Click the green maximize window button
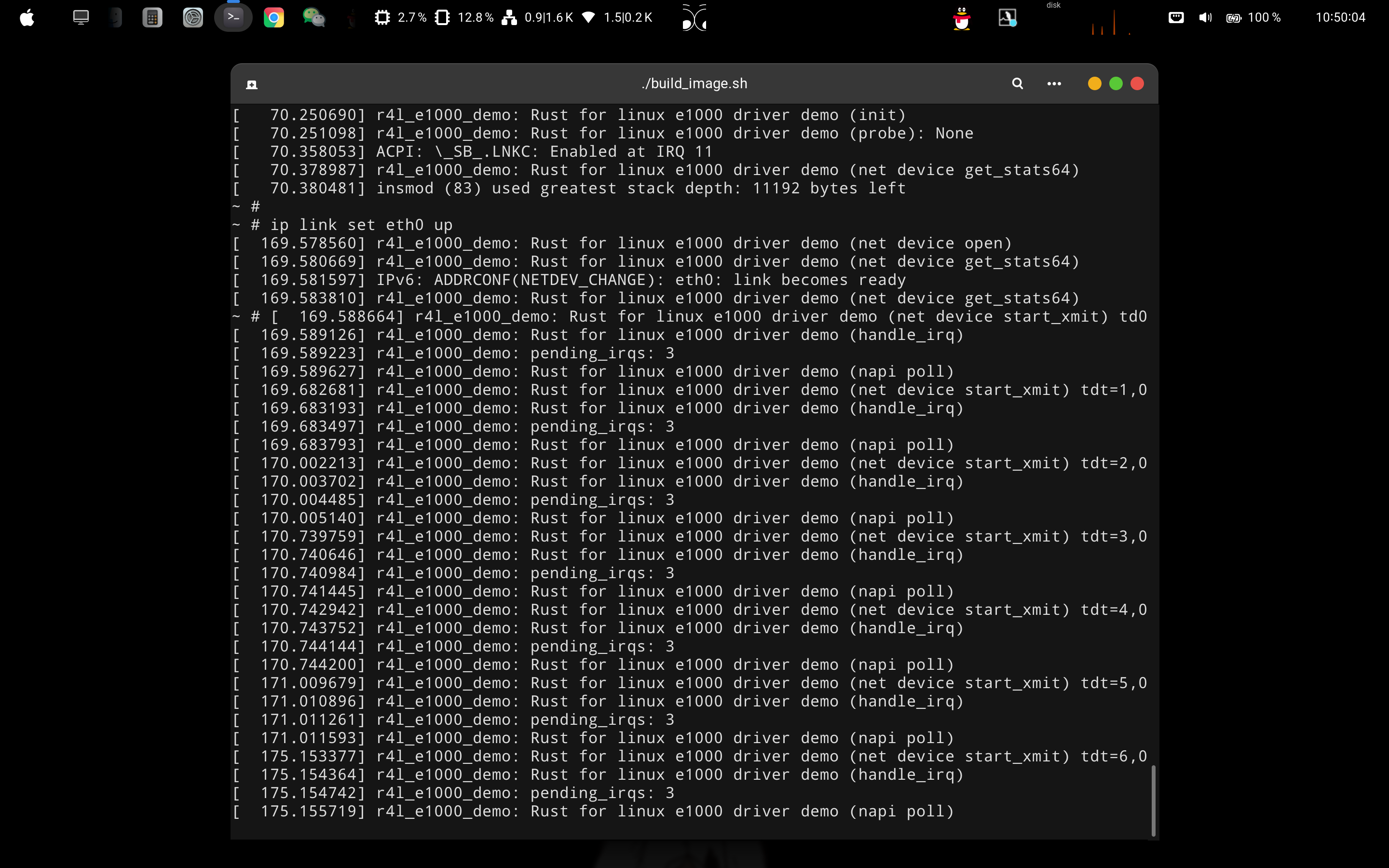 tap(1115, 84)
